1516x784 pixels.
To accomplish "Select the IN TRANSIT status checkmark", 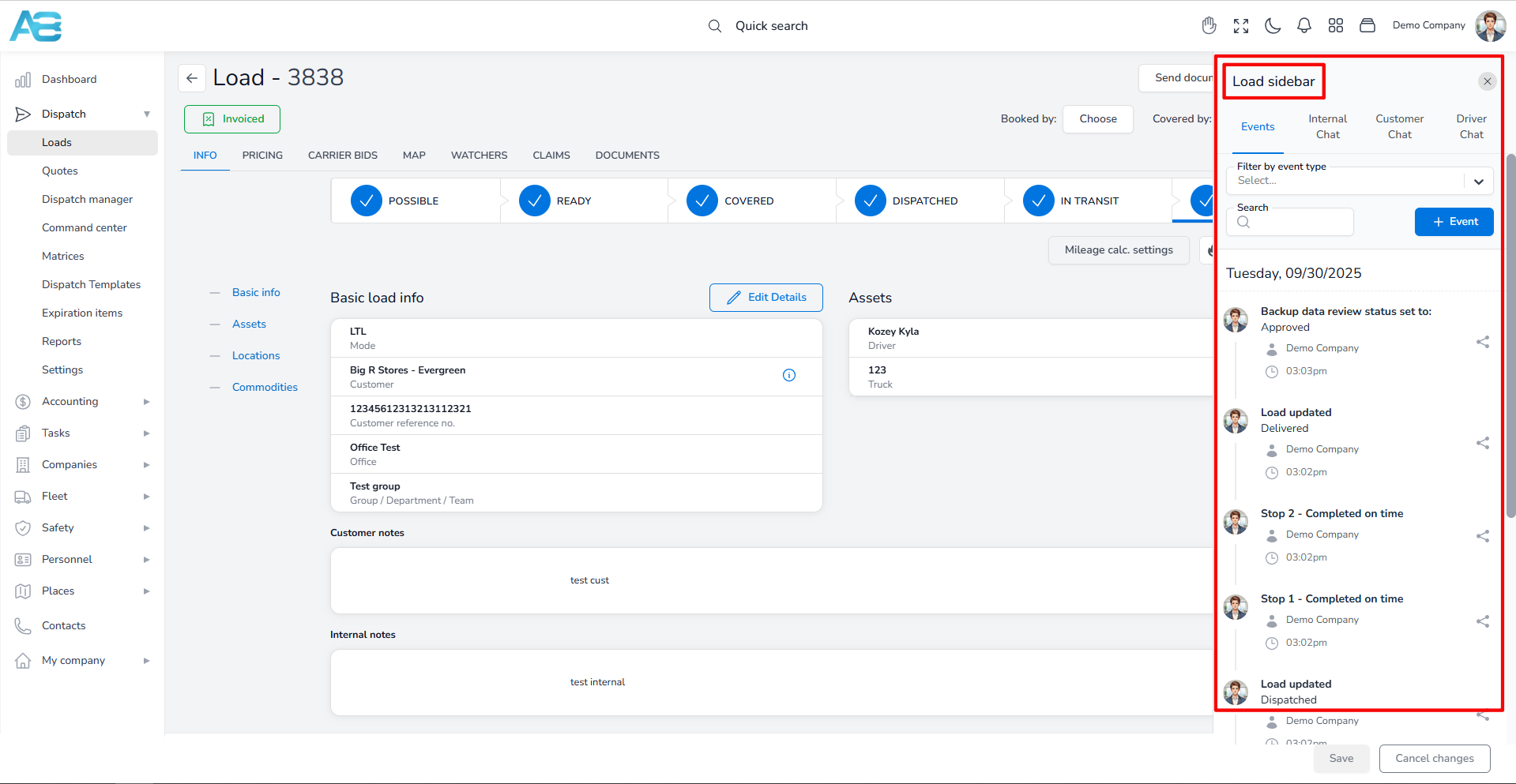I will click(x=1038, y=201).
